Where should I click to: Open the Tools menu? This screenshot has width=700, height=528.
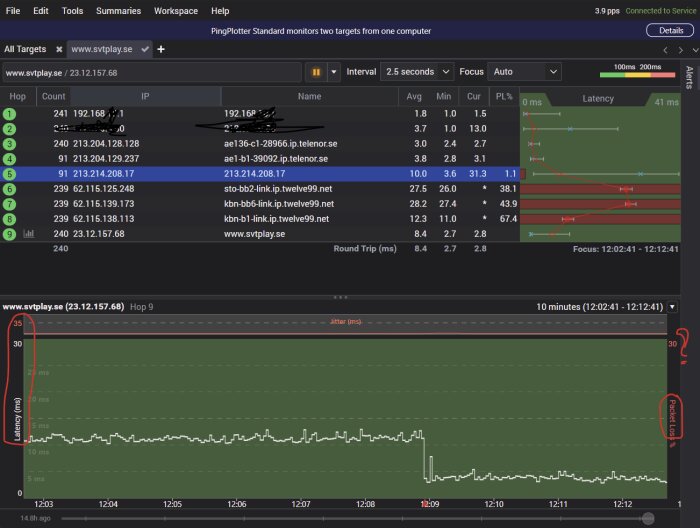(72, 11)
